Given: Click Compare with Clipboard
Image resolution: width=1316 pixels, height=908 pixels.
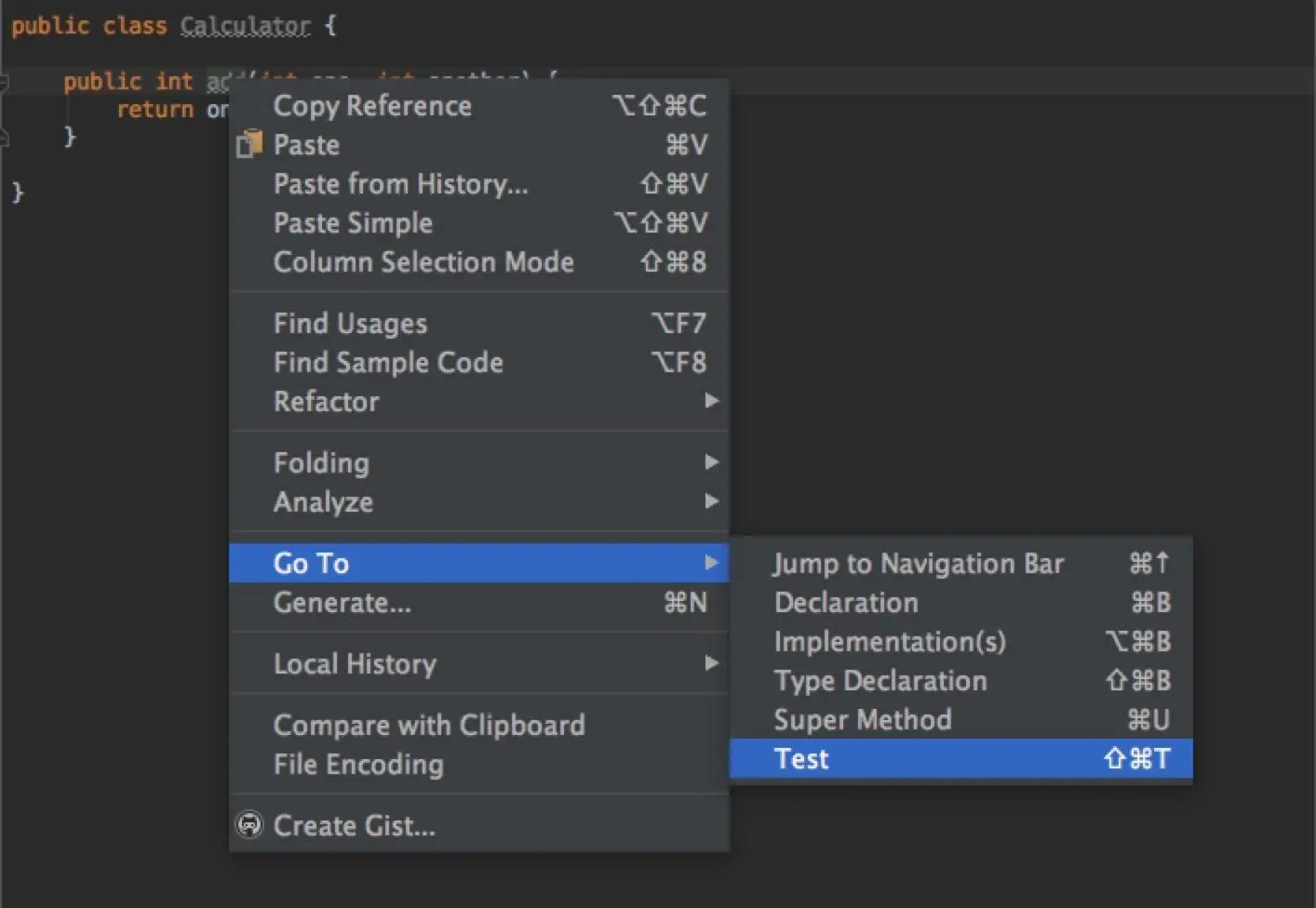Looking at the screenshot, I should (429, 725).
